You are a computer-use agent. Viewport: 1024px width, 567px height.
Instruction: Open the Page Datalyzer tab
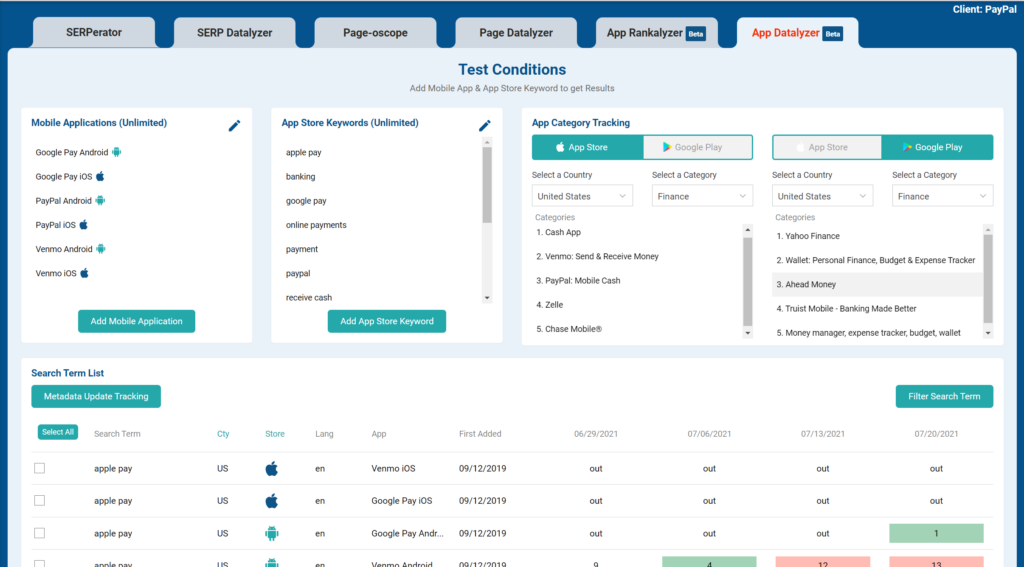coord(516,33)
